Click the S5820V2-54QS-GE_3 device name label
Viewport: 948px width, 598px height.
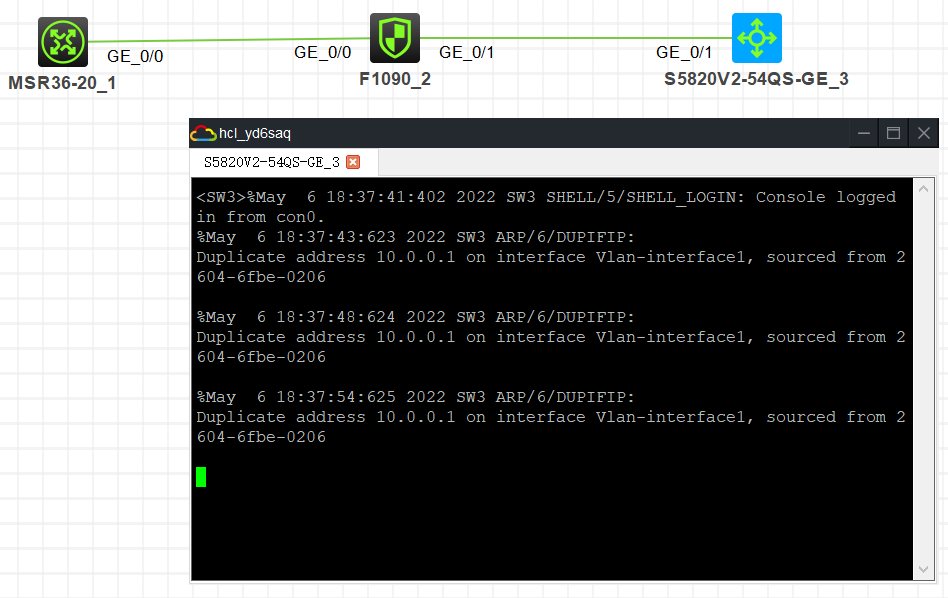coord(756,79)
